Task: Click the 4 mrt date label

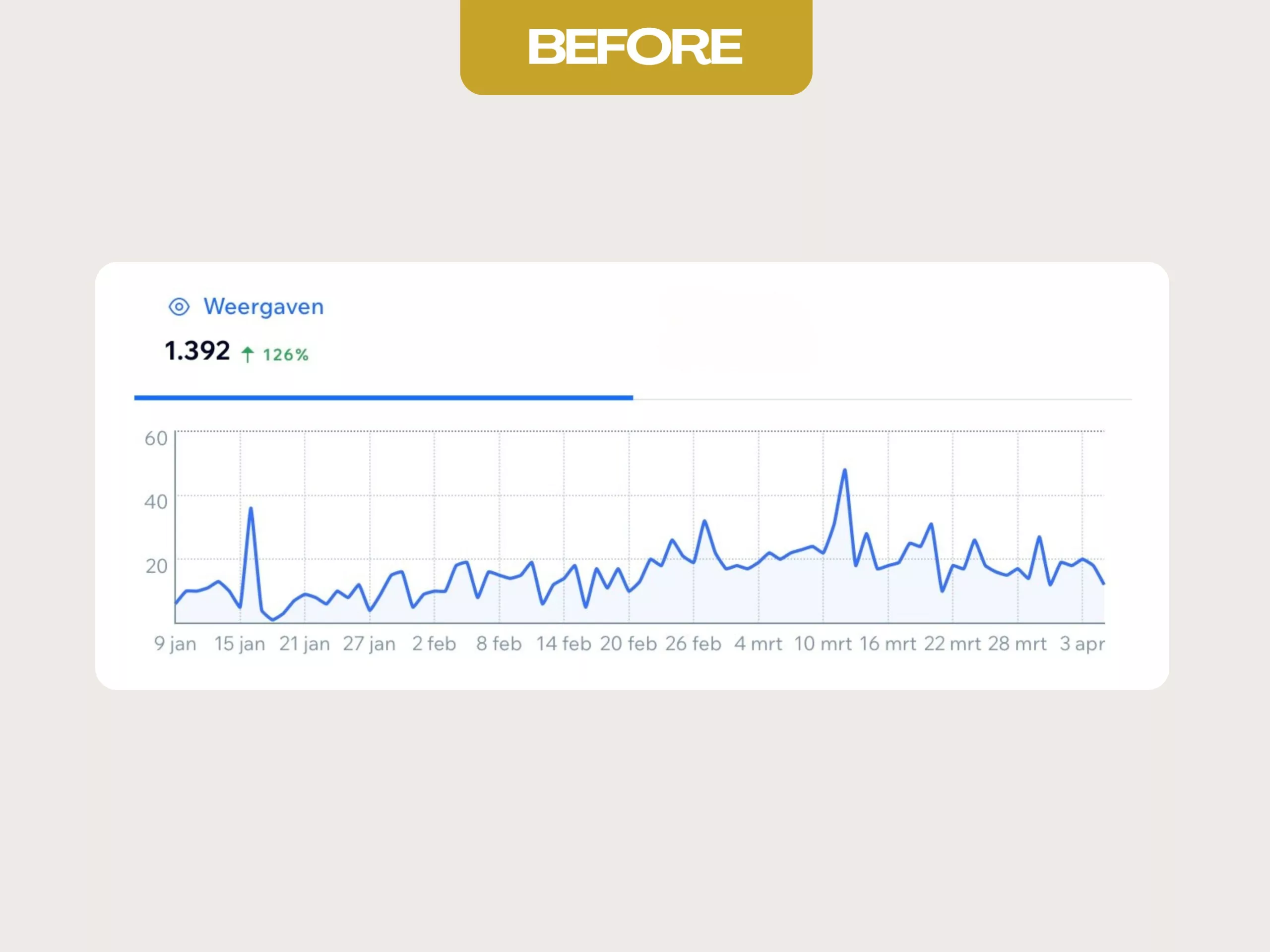Action: coord(758,644)
